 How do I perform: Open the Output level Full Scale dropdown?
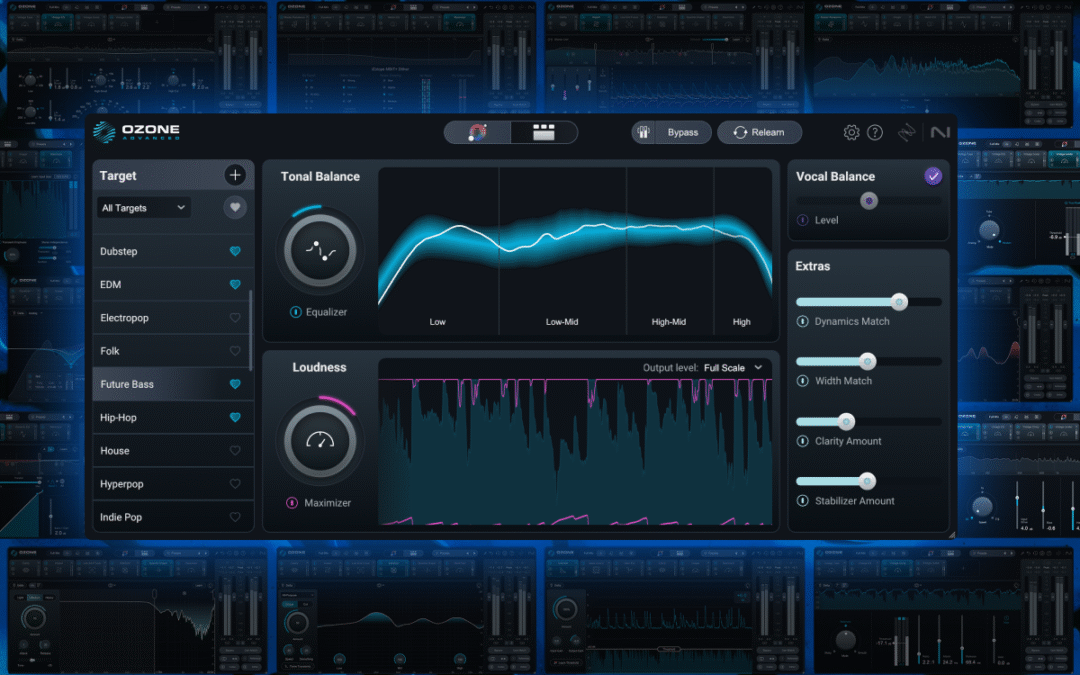pos(733,368)
